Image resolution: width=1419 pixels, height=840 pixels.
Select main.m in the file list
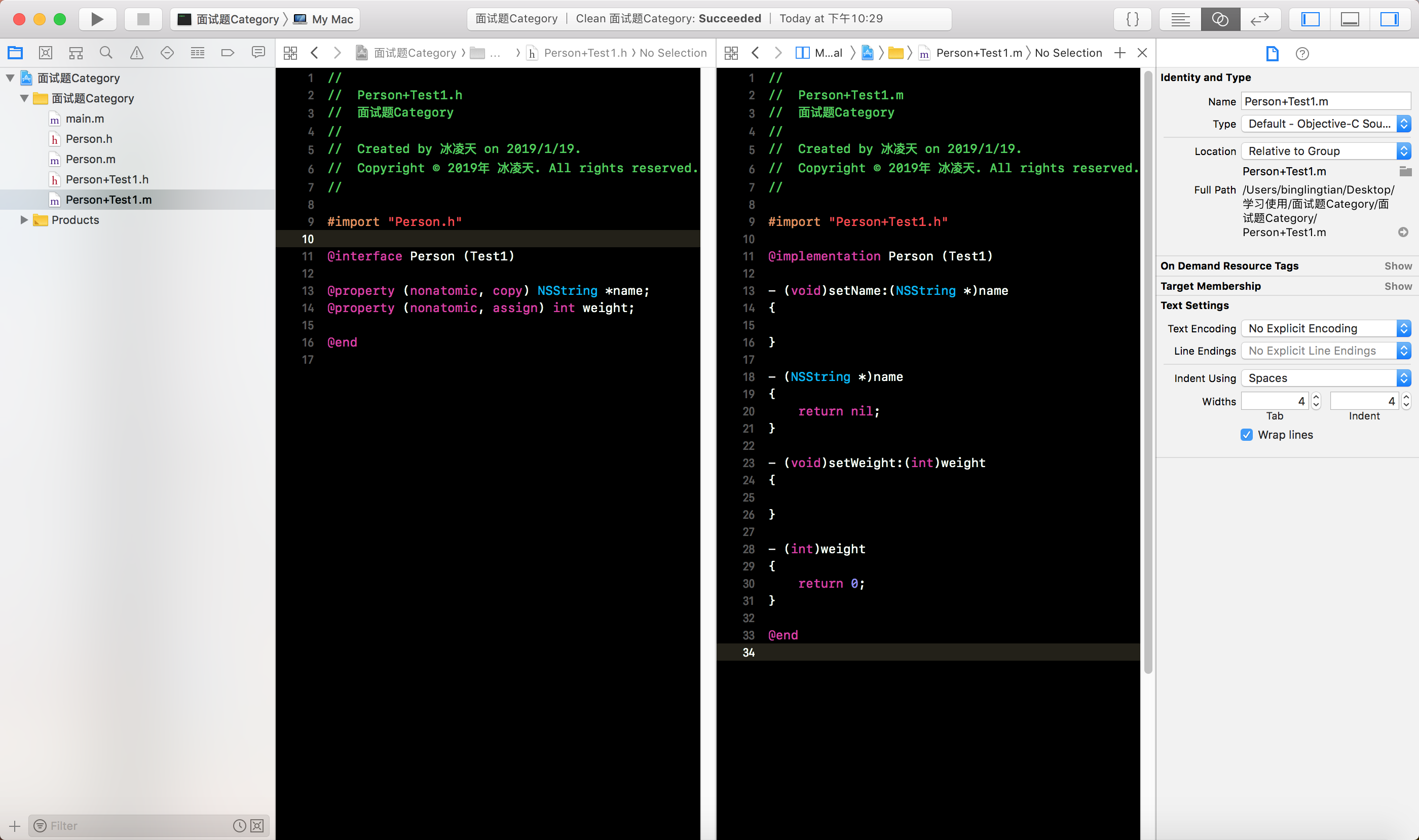pos(85,119)
